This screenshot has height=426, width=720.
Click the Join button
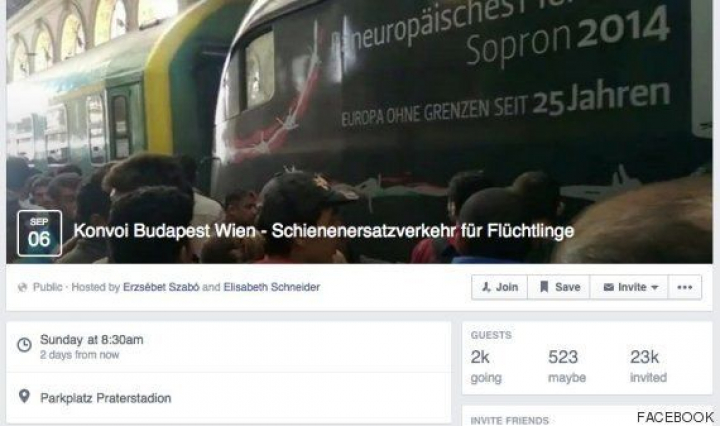click(499, 287)
